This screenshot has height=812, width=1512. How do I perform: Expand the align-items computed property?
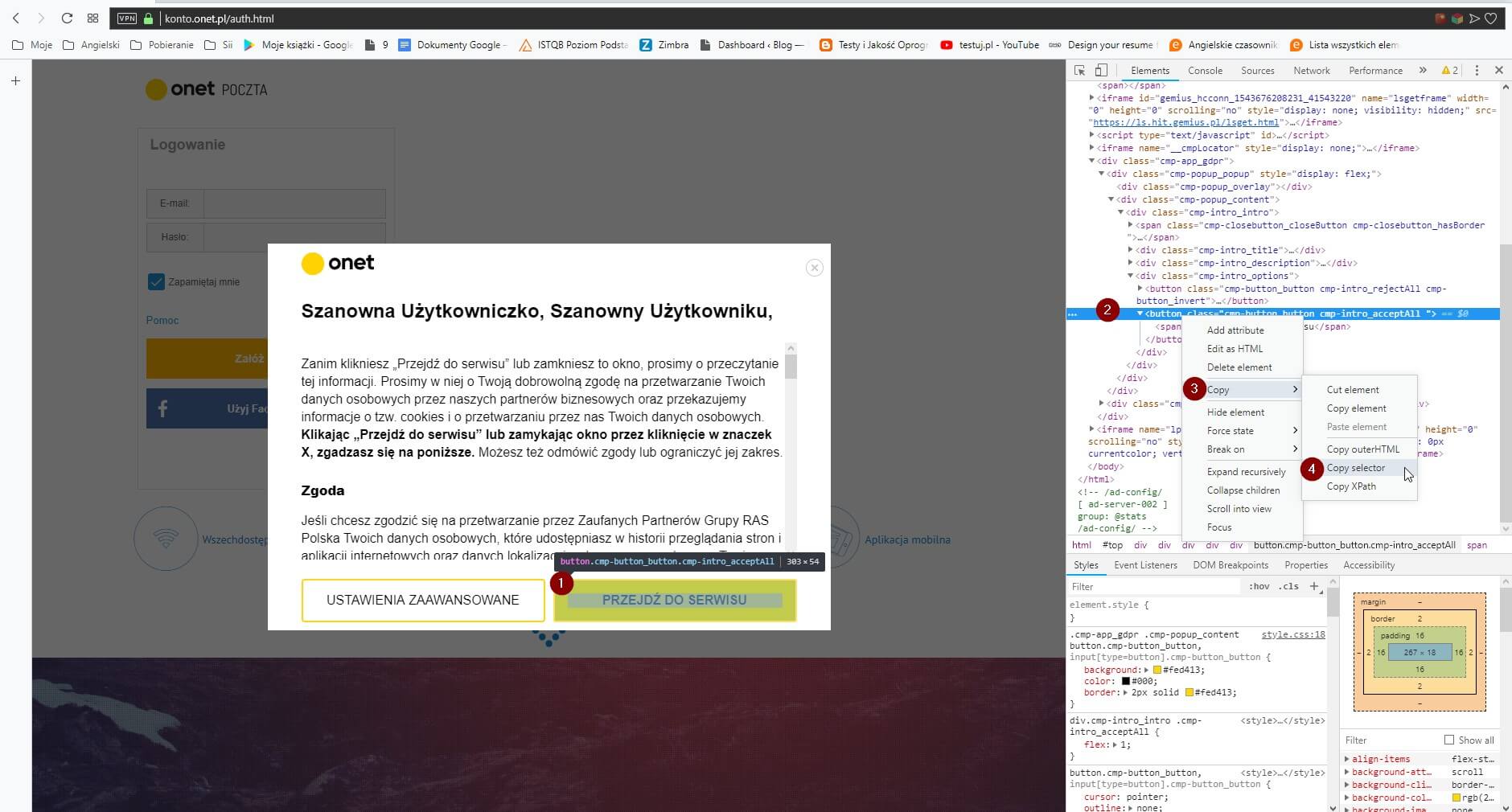coord(1347,759)
